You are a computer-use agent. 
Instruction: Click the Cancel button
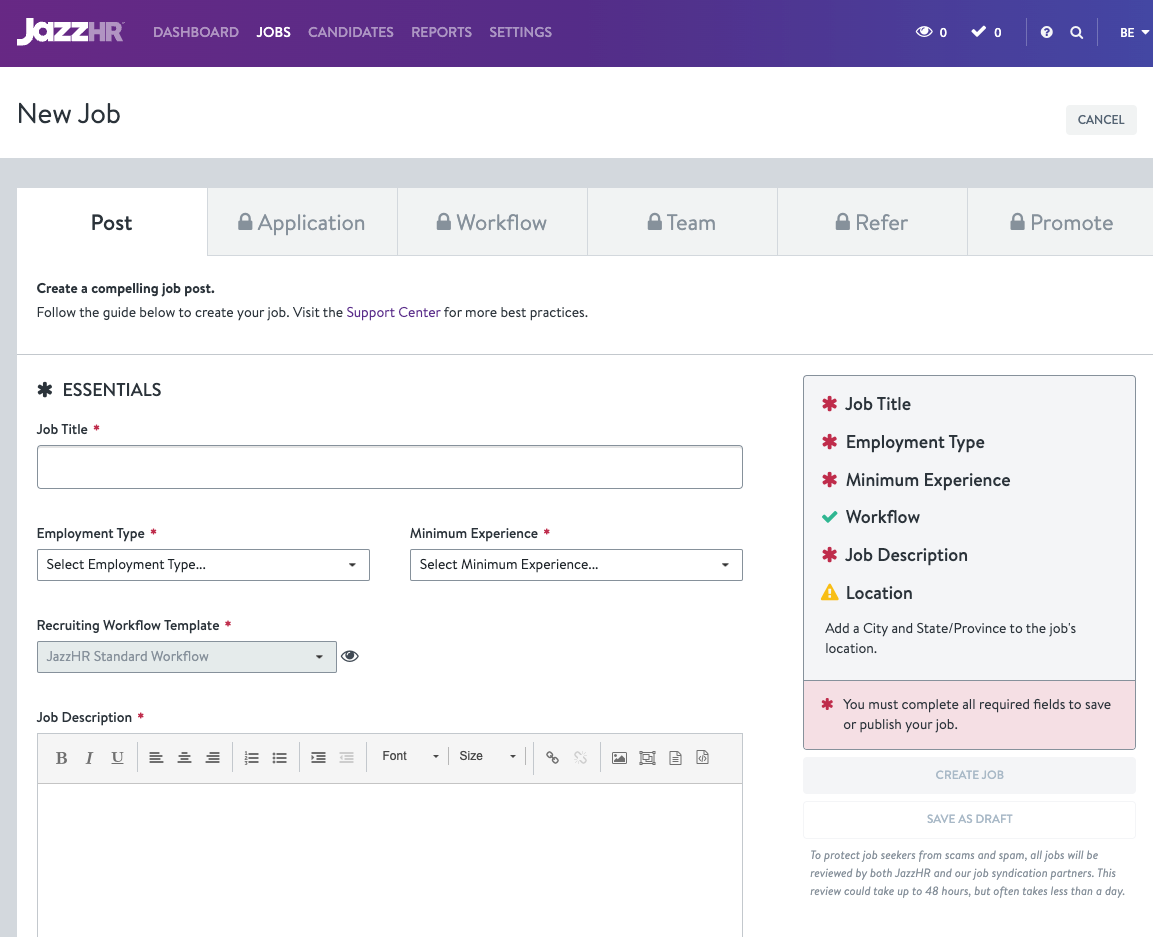[1100, 120]
